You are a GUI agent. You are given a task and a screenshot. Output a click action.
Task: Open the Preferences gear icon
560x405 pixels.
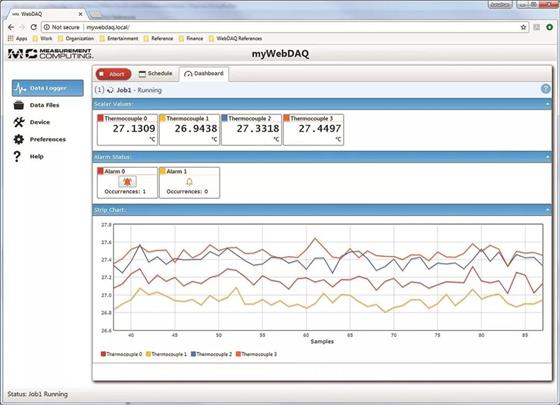[19, 139]
